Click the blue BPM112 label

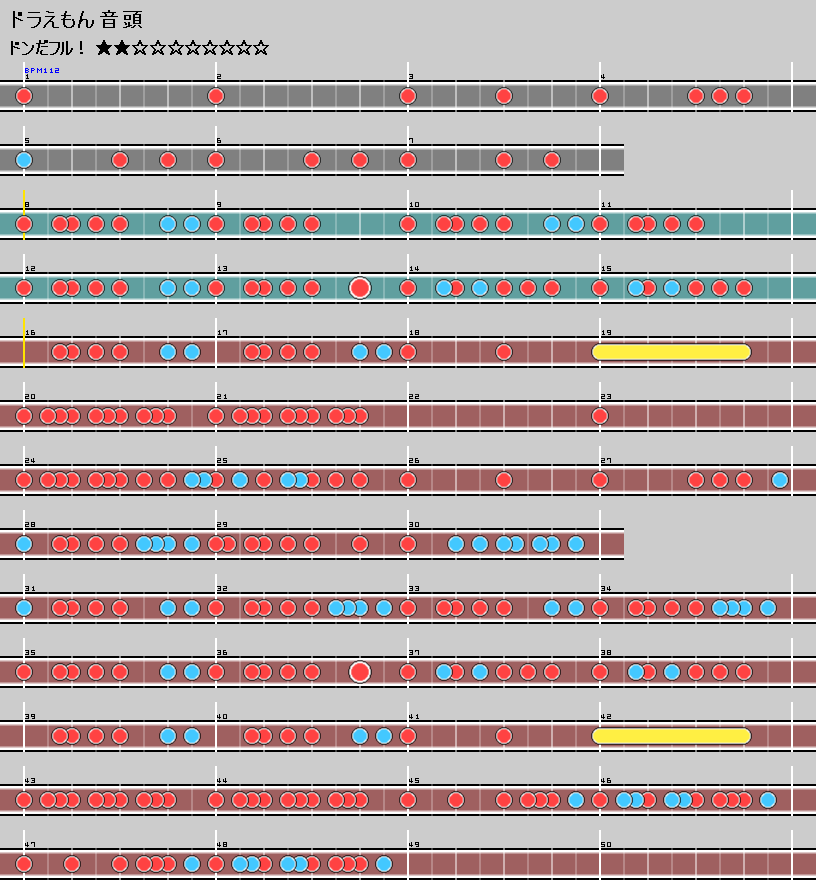click(42, 70)
